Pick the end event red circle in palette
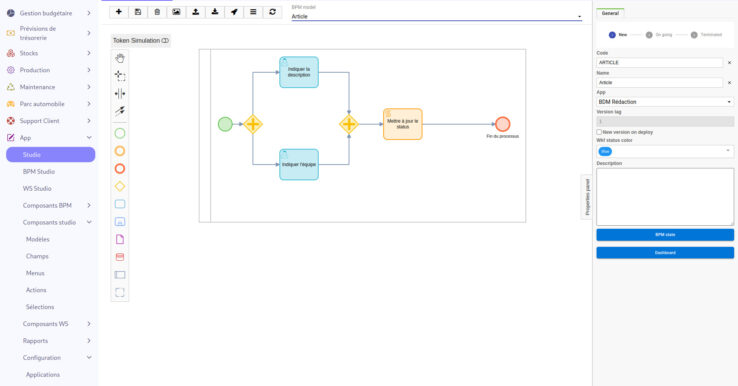Image resolution: width=738 pixels, height=386 pixels. click(120, 169)
